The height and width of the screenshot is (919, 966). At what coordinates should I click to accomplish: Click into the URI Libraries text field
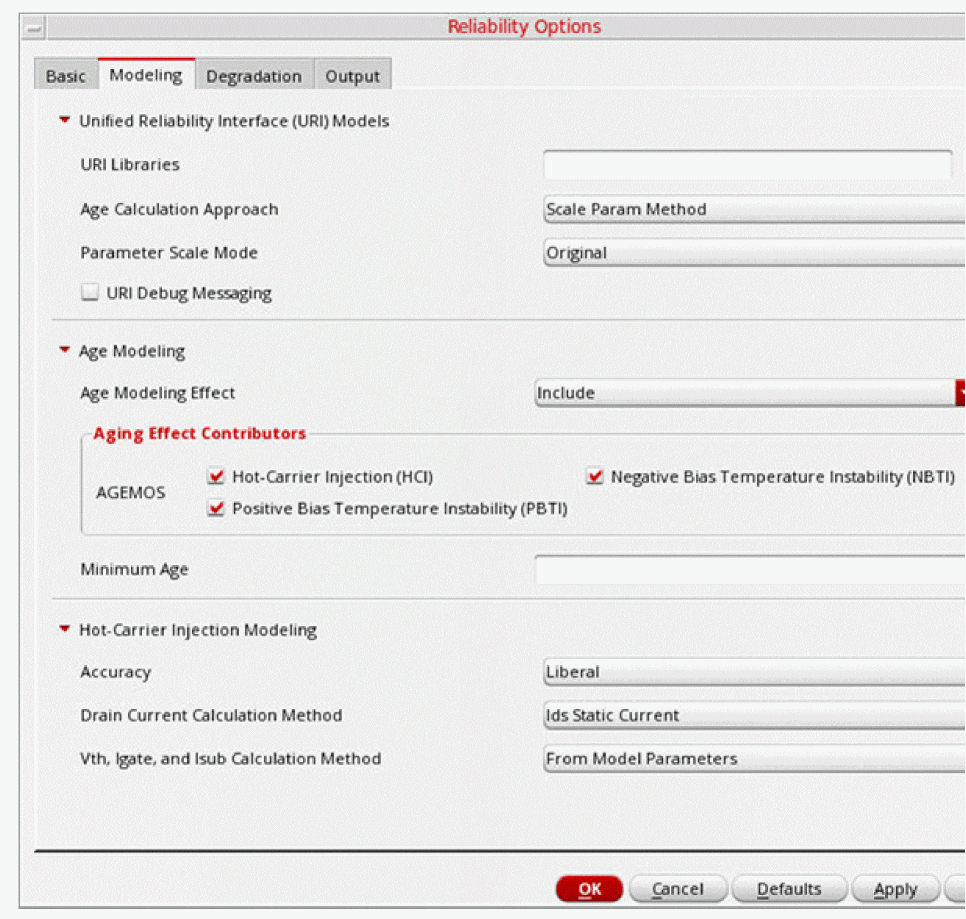click(747, 165)
